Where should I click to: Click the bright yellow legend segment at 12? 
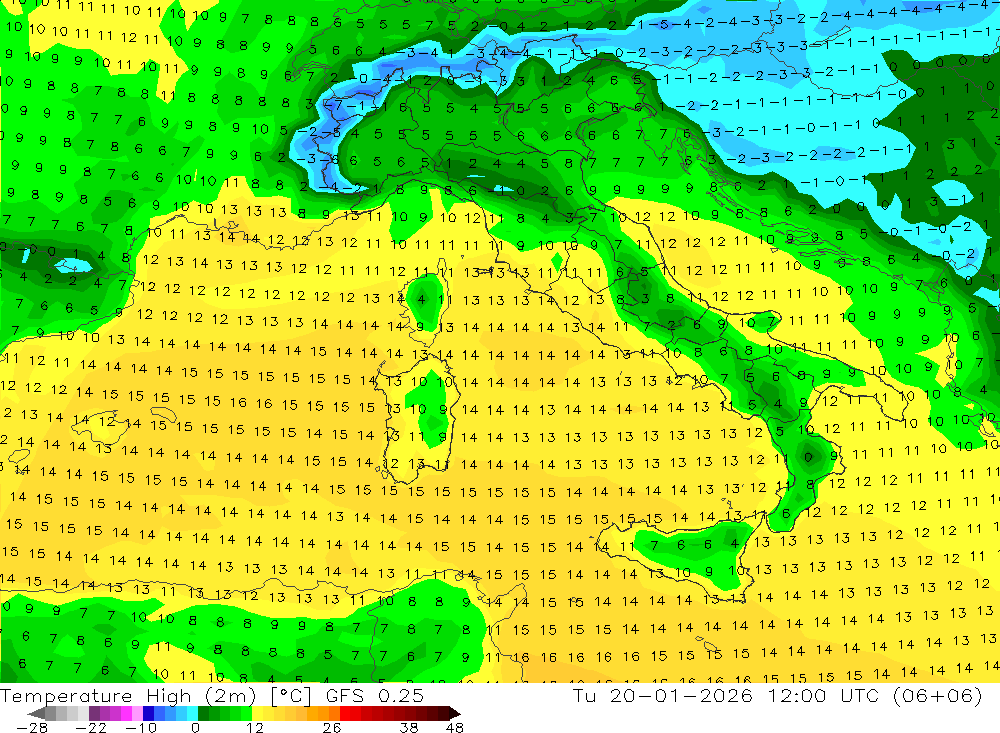click(x=258, y=713)
